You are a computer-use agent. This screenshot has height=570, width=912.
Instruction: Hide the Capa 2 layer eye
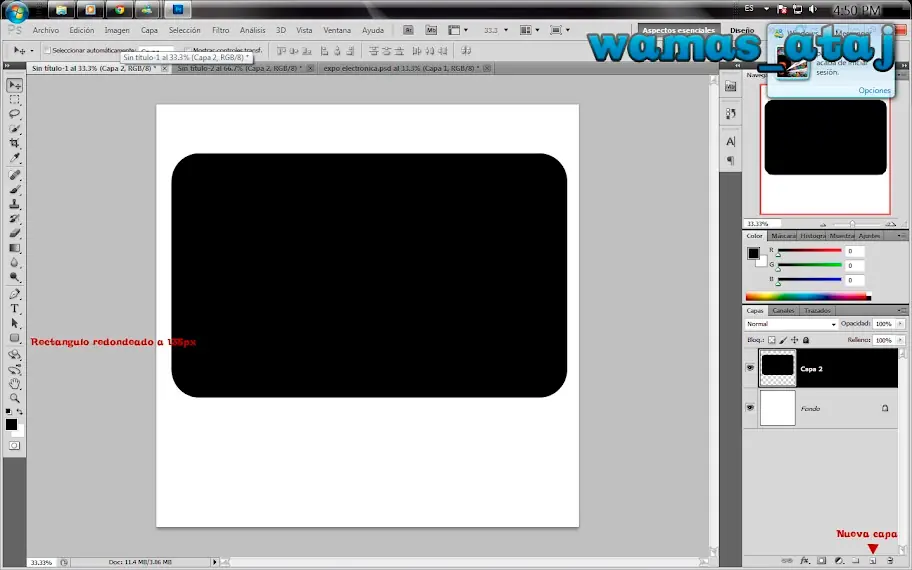(750, 368)
